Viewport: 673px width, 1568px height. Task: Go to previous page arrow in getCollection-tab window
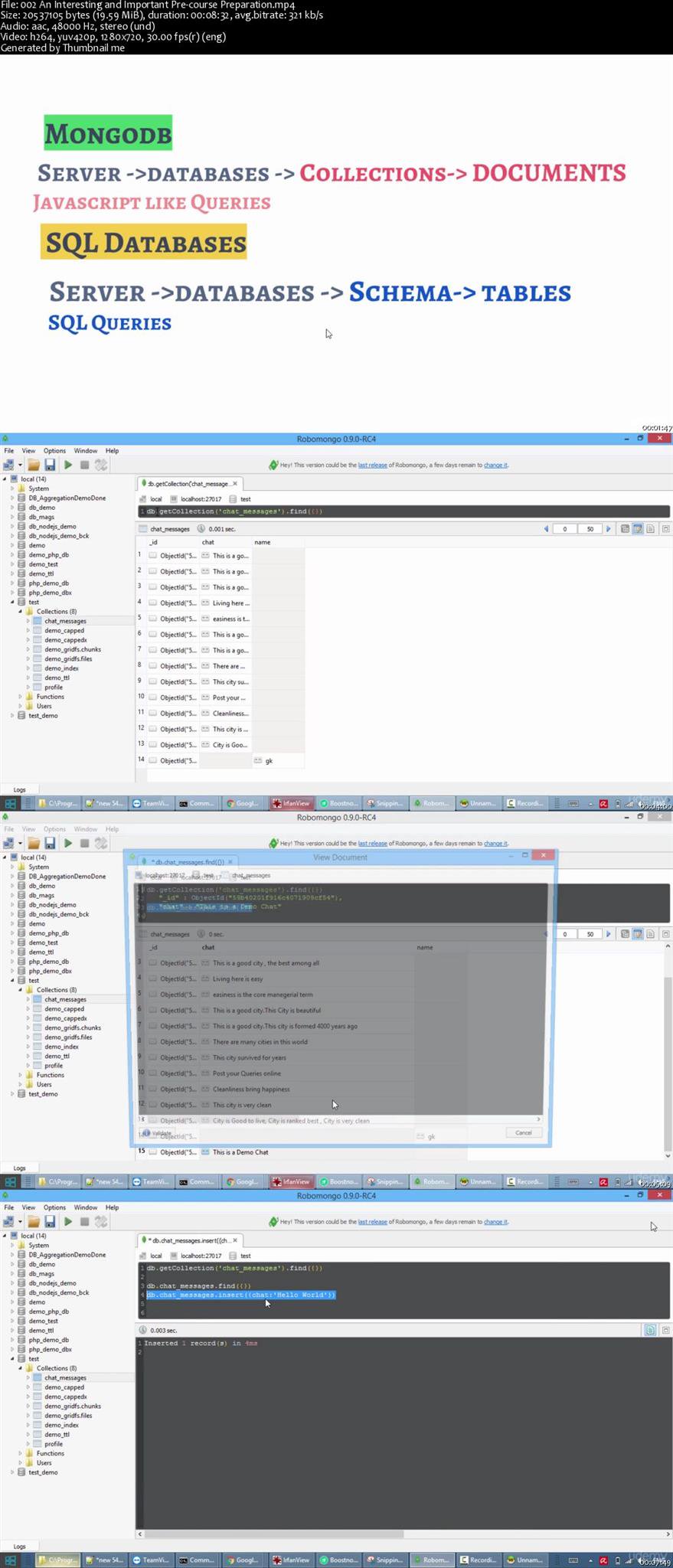546,529
